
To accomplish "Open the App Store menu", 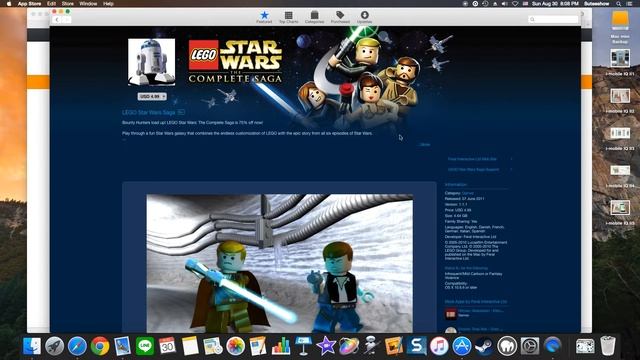I will [29, 4].
